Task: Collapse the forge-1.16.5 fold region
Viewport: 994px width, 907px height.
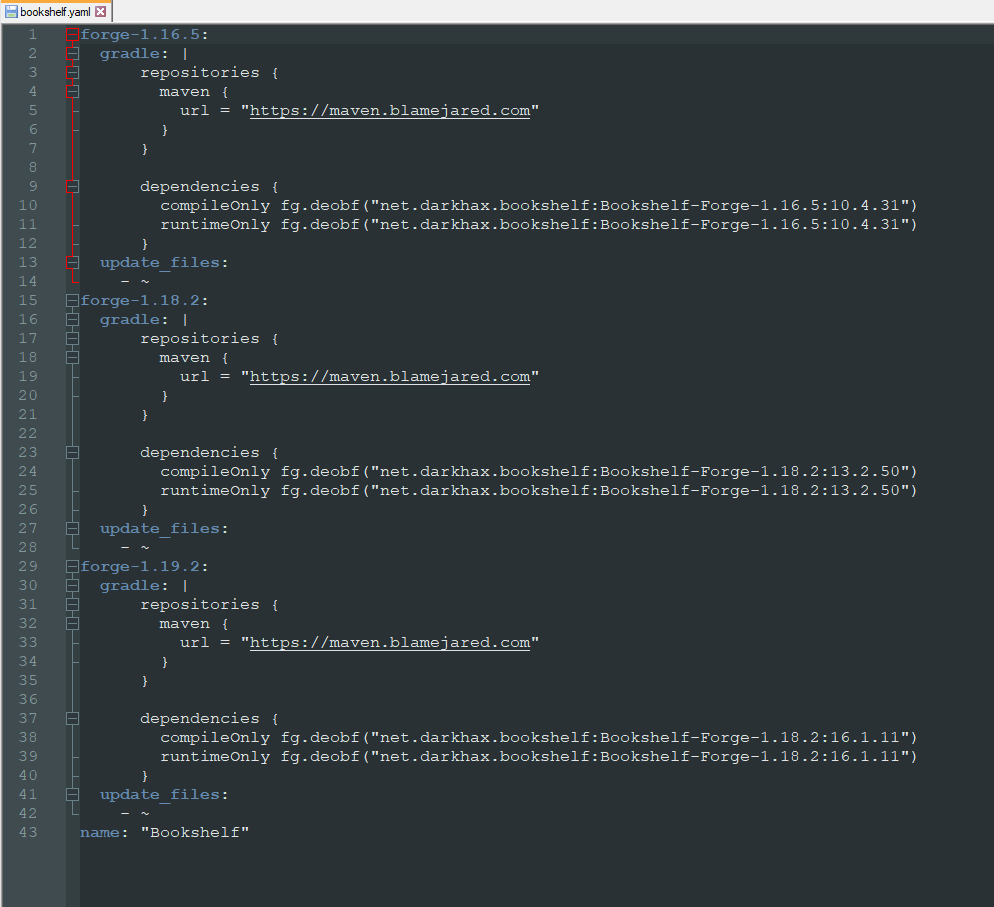Action: pos(70,33)
